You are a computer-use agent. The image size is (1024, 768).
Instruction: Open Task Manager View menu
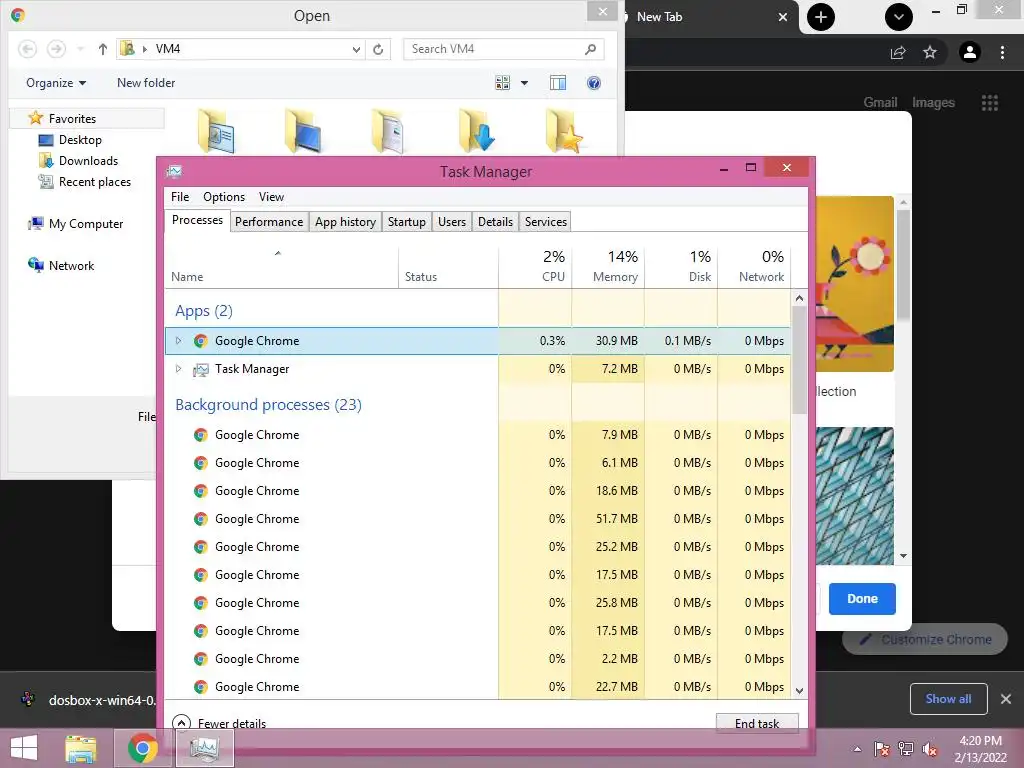pos(271,197)
